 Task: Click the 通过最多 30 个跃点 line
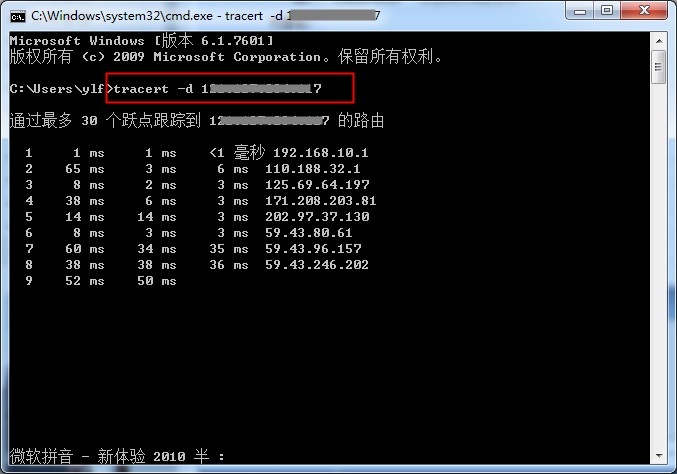pos(197,120)
